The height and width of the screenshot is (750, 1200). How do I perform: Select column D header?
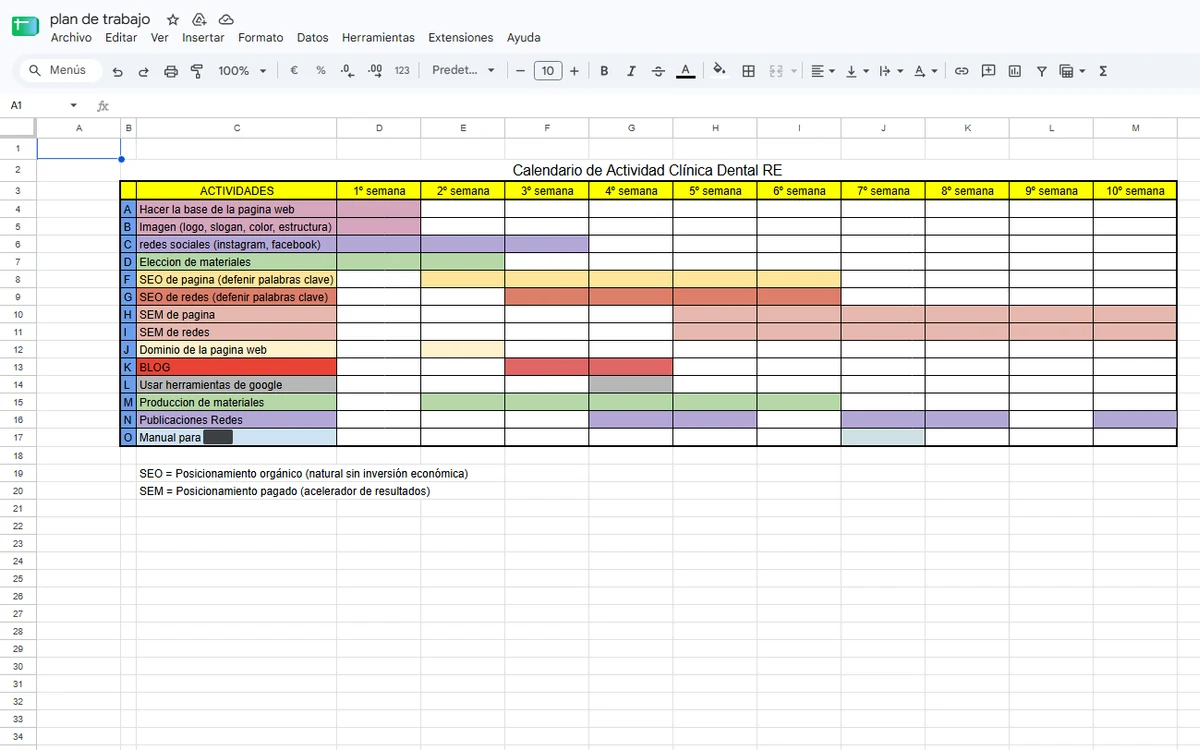click(378, 128)
